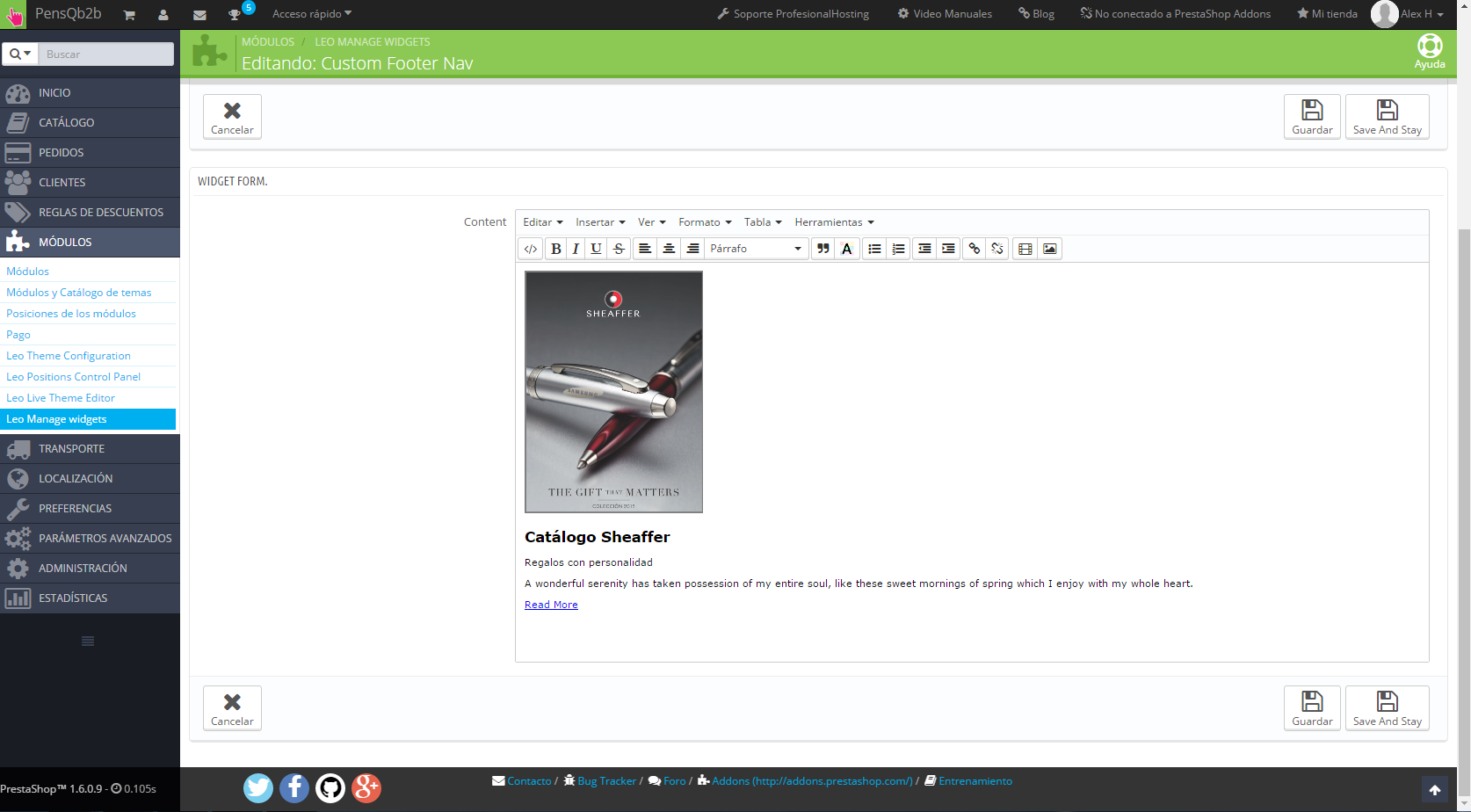Click the bottom Guardar button
Screen dimensions: 1471x812
tap(1312, 708)
